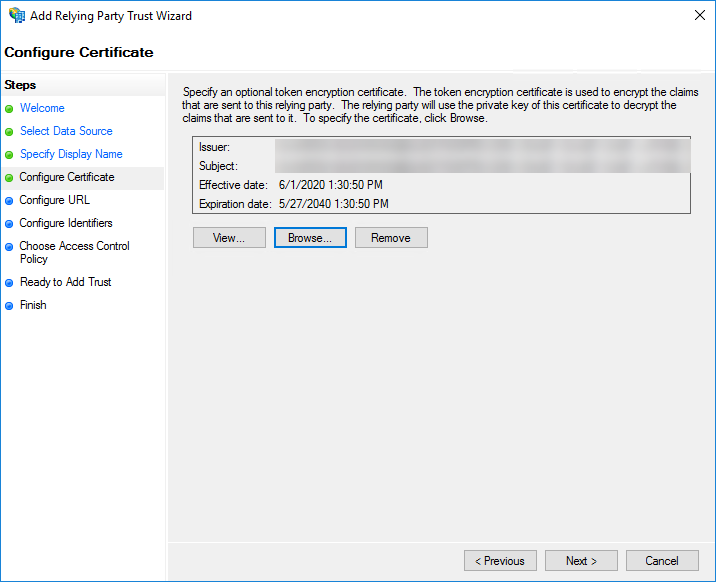Click the green bullet beside Welcome
716x582 pixels.
click(x=9, y=109)
